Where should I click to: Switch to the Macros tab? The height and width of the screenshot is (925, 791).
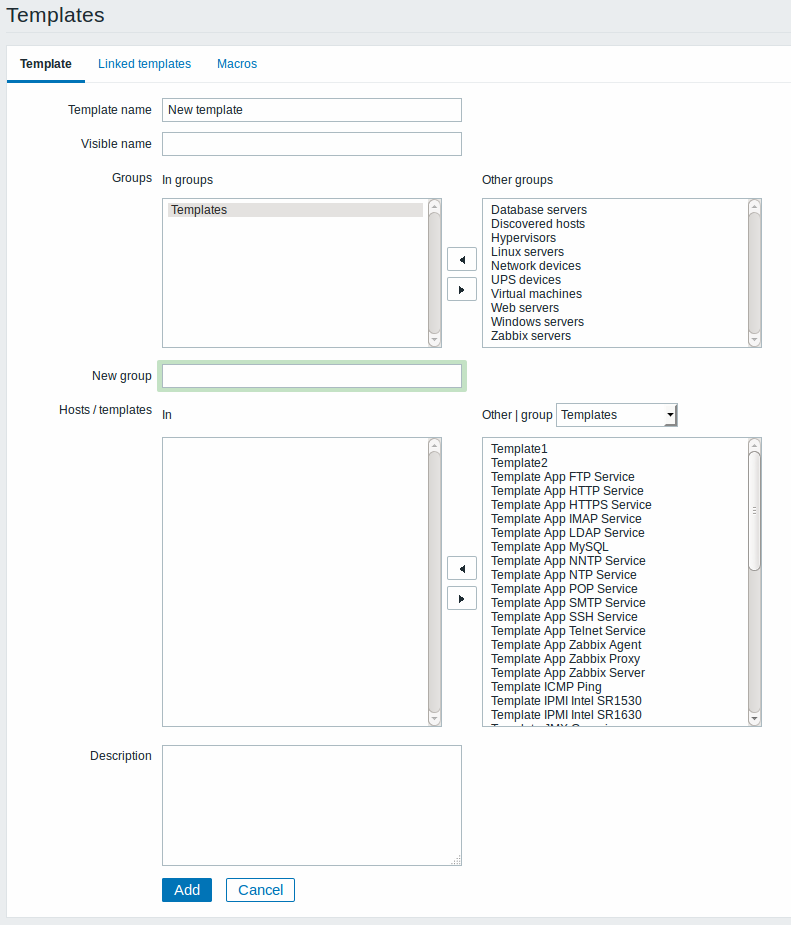pos(237,64)
